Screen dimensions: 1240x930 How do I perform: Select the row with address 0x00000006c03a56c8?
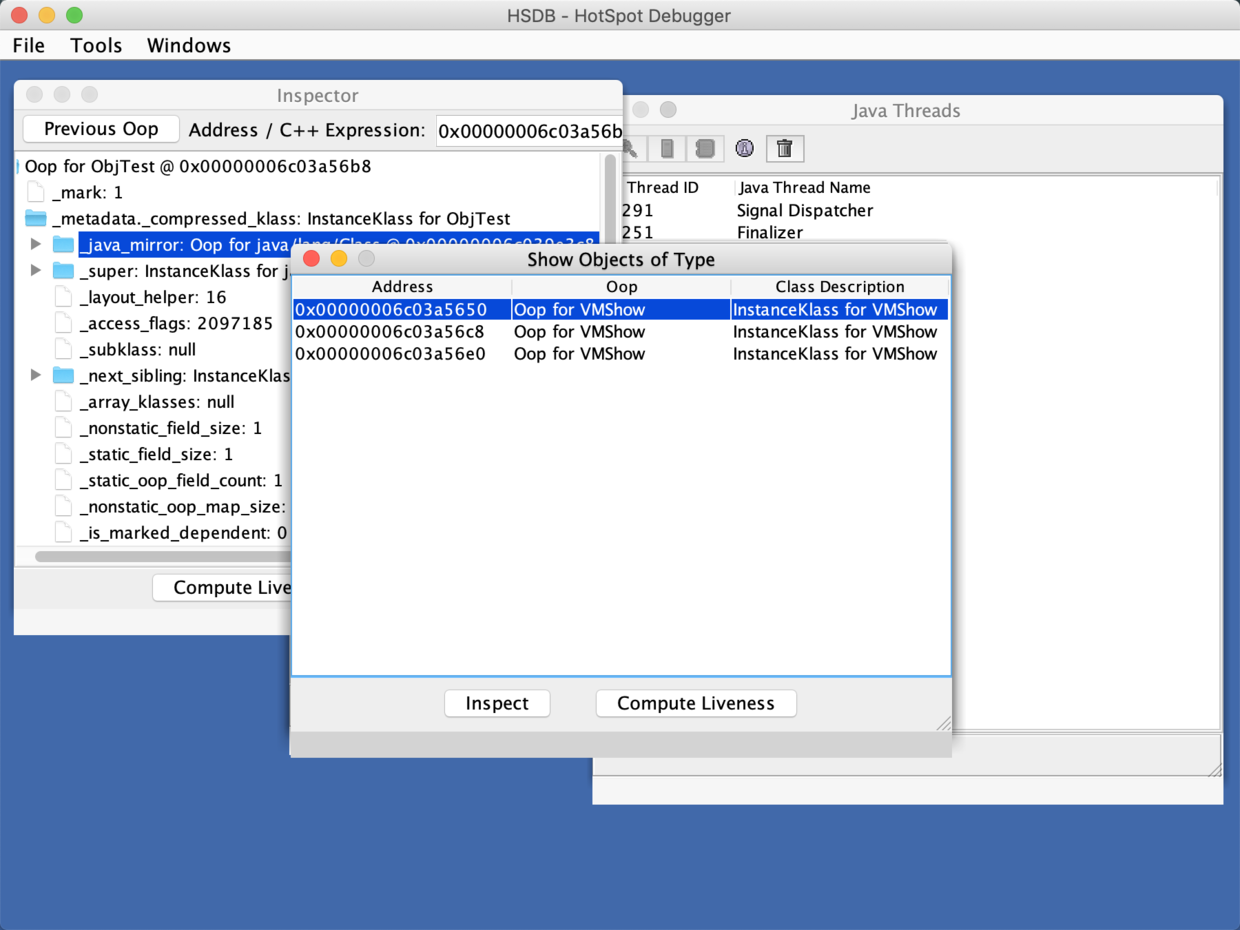tap(400, 332)
